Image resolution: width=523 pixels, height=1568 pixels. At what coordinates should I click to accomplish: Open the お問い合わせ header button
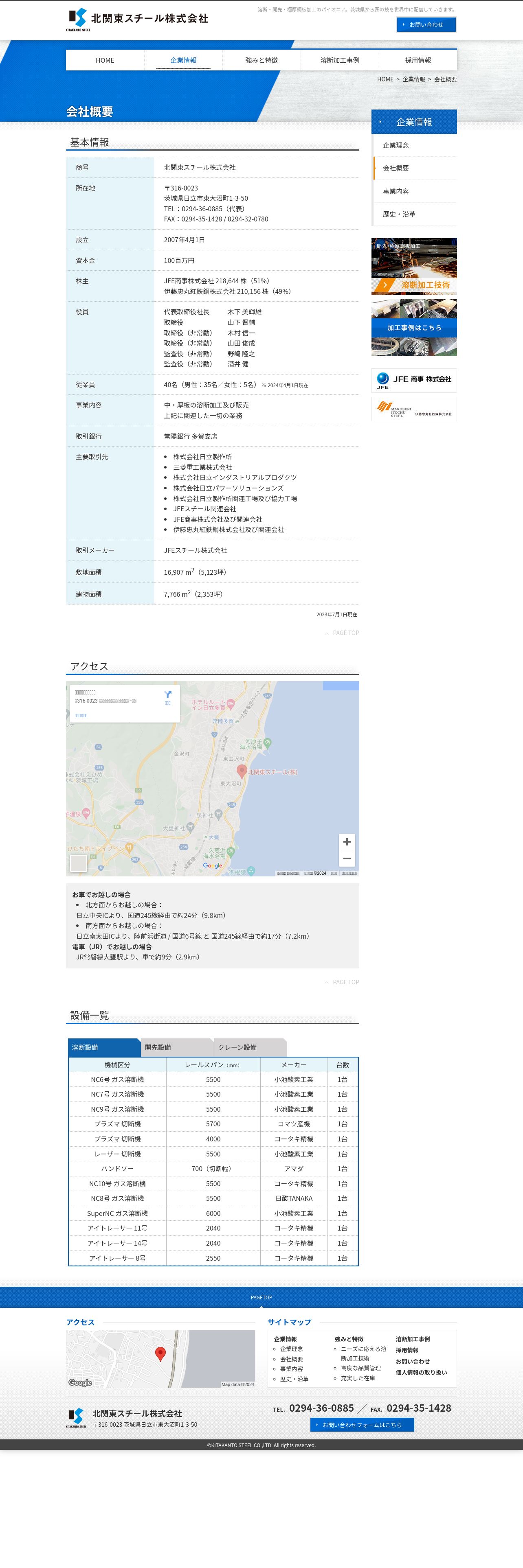coord(426,24)
